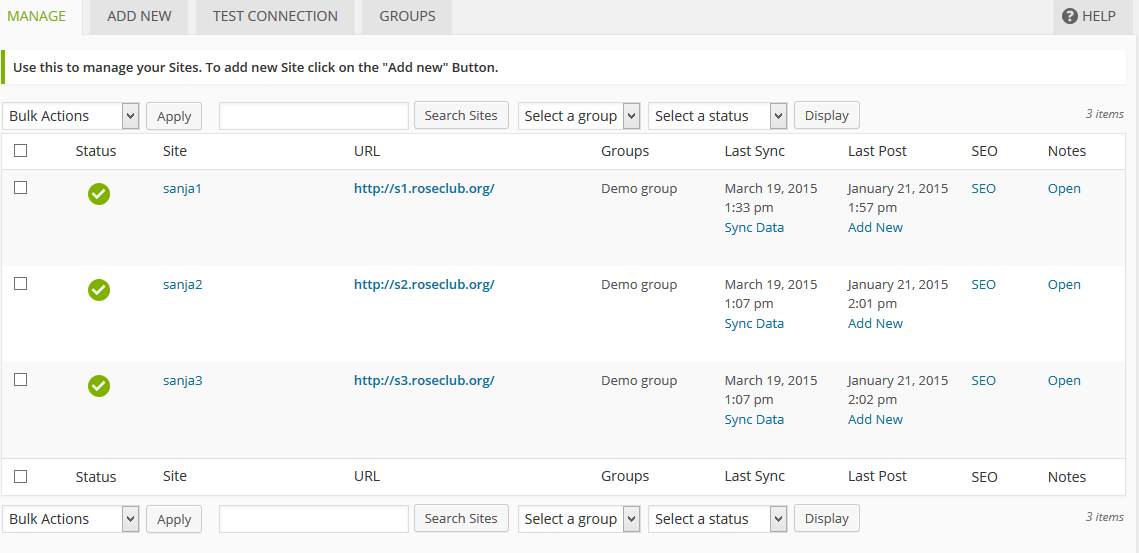Click Sync Data for sanja1

click(x=754, y=227)
